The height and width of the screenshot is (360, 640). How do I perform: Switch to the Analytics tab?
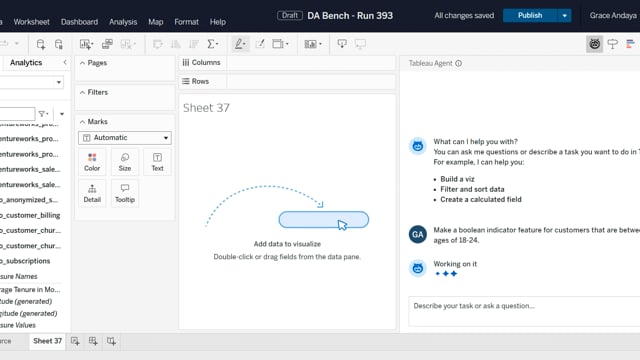coord(26,62)
